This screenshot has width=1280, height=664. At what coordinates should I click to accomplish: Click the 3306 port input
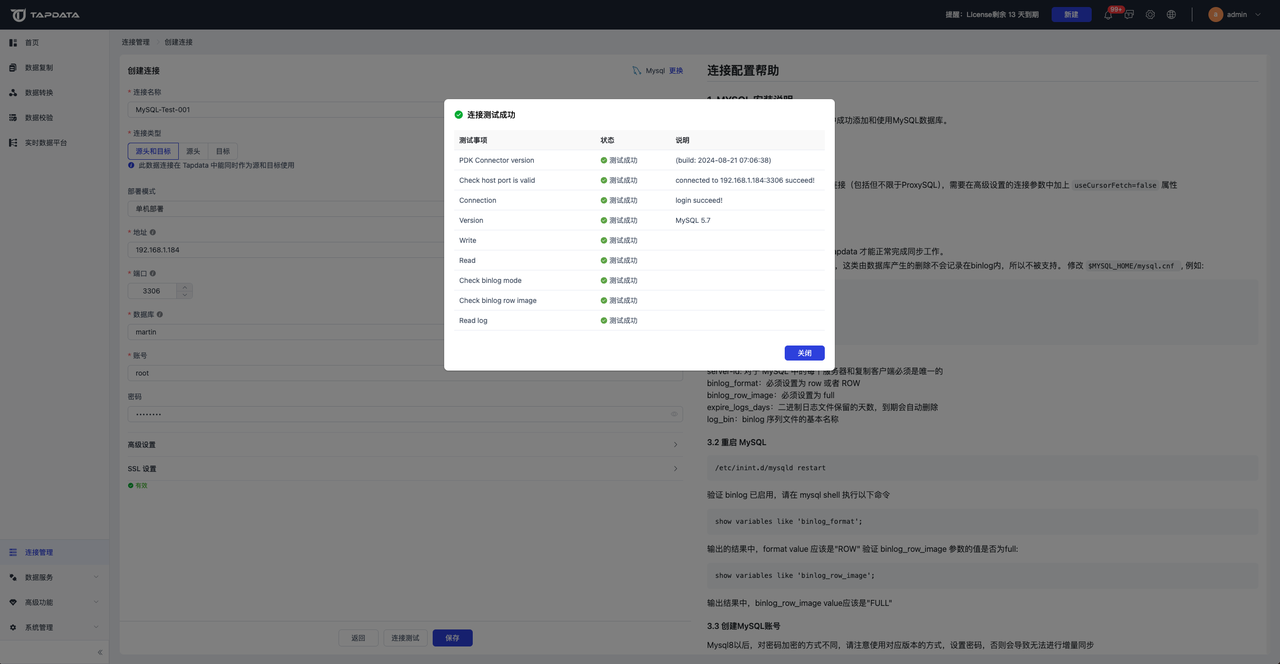(152, 291)
